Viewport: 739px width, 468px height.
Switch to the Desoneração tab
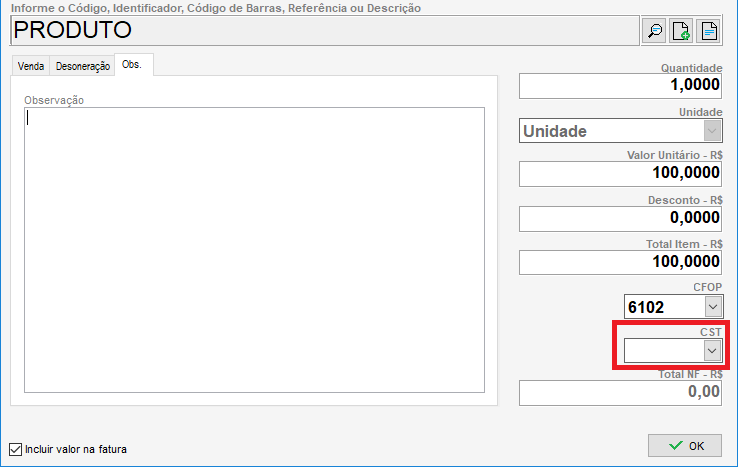tap(82, 66)
